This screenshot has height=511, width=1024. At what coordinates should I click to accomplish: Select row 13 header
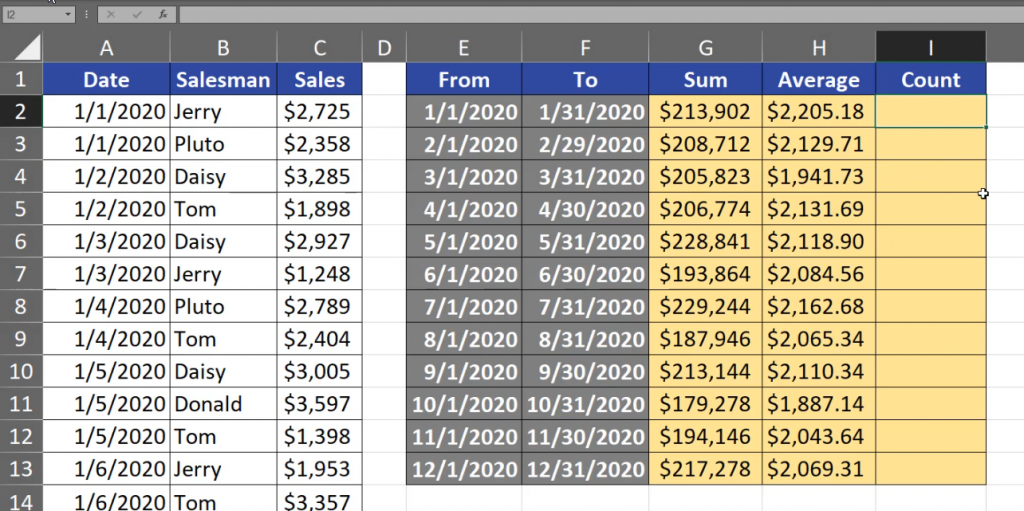click(x=21, y=469)
